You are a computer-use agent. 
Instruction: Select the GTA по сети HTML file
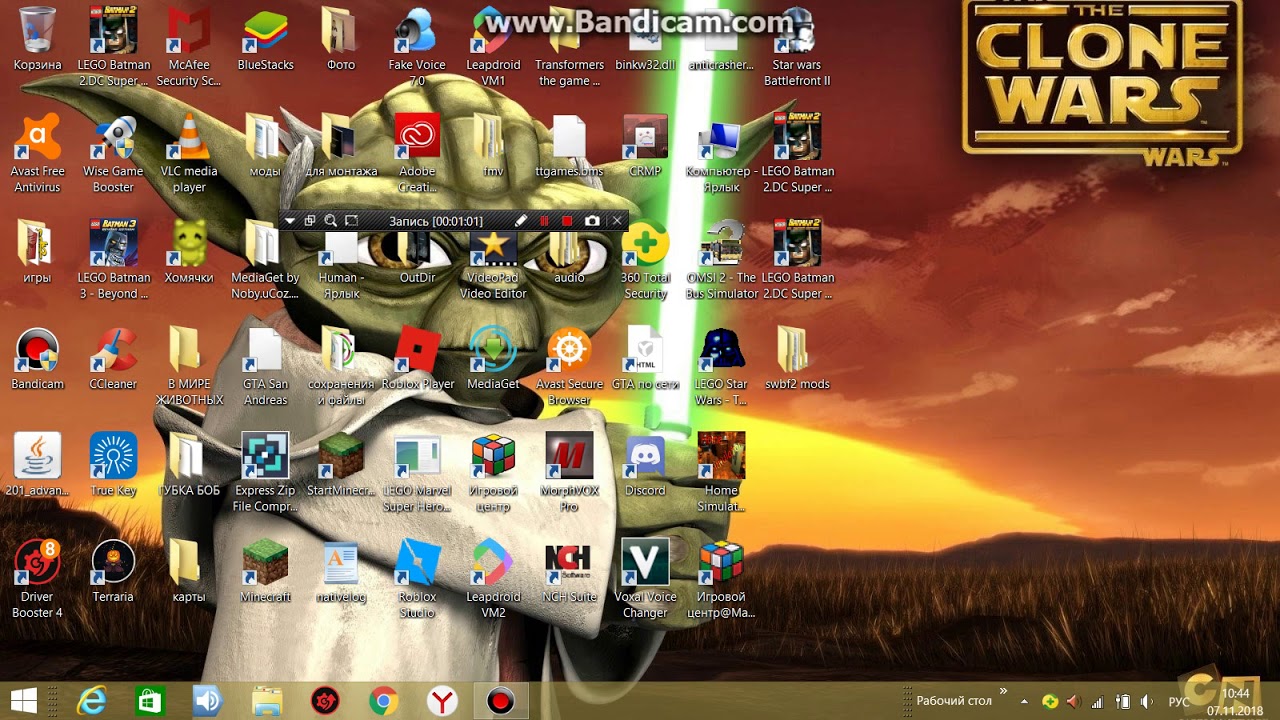point(645,359)
